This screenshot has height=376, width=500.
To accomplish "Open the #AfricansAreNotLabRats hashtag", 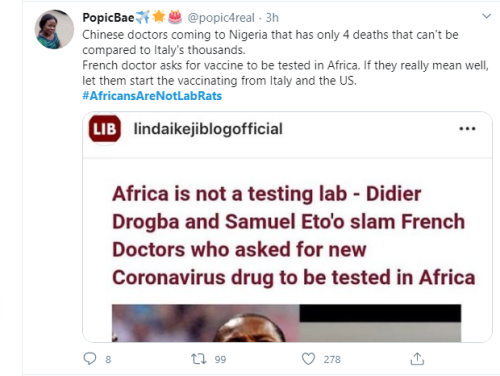I will pos(152,96).
